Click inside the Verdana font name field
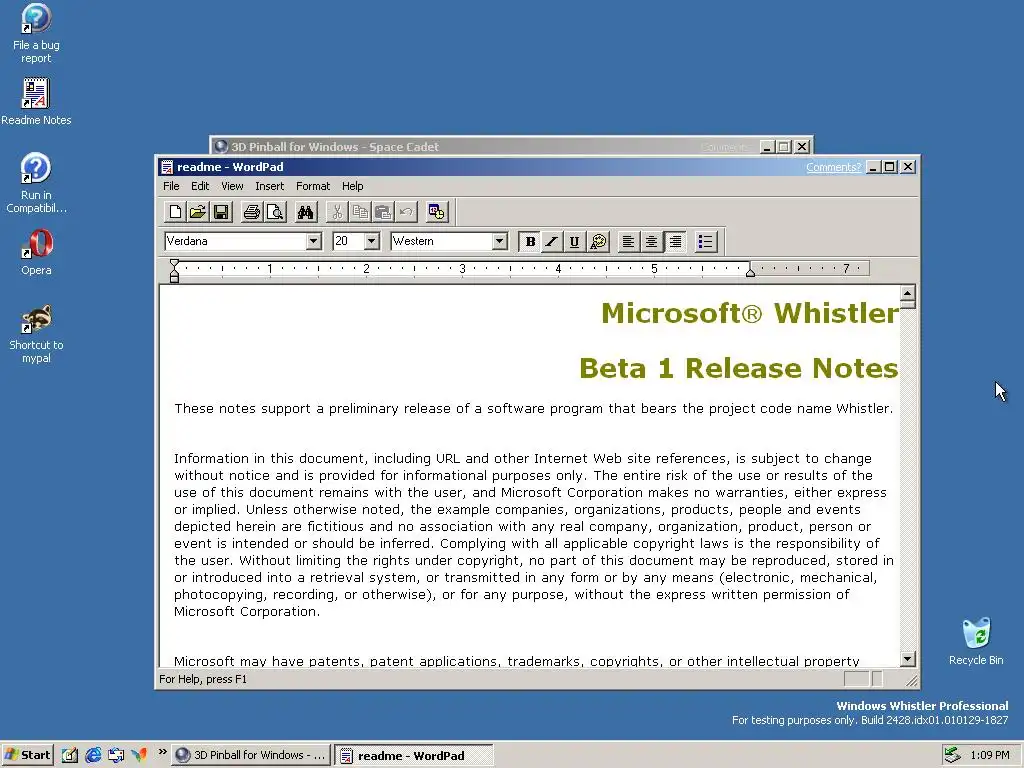 point(235,241)
